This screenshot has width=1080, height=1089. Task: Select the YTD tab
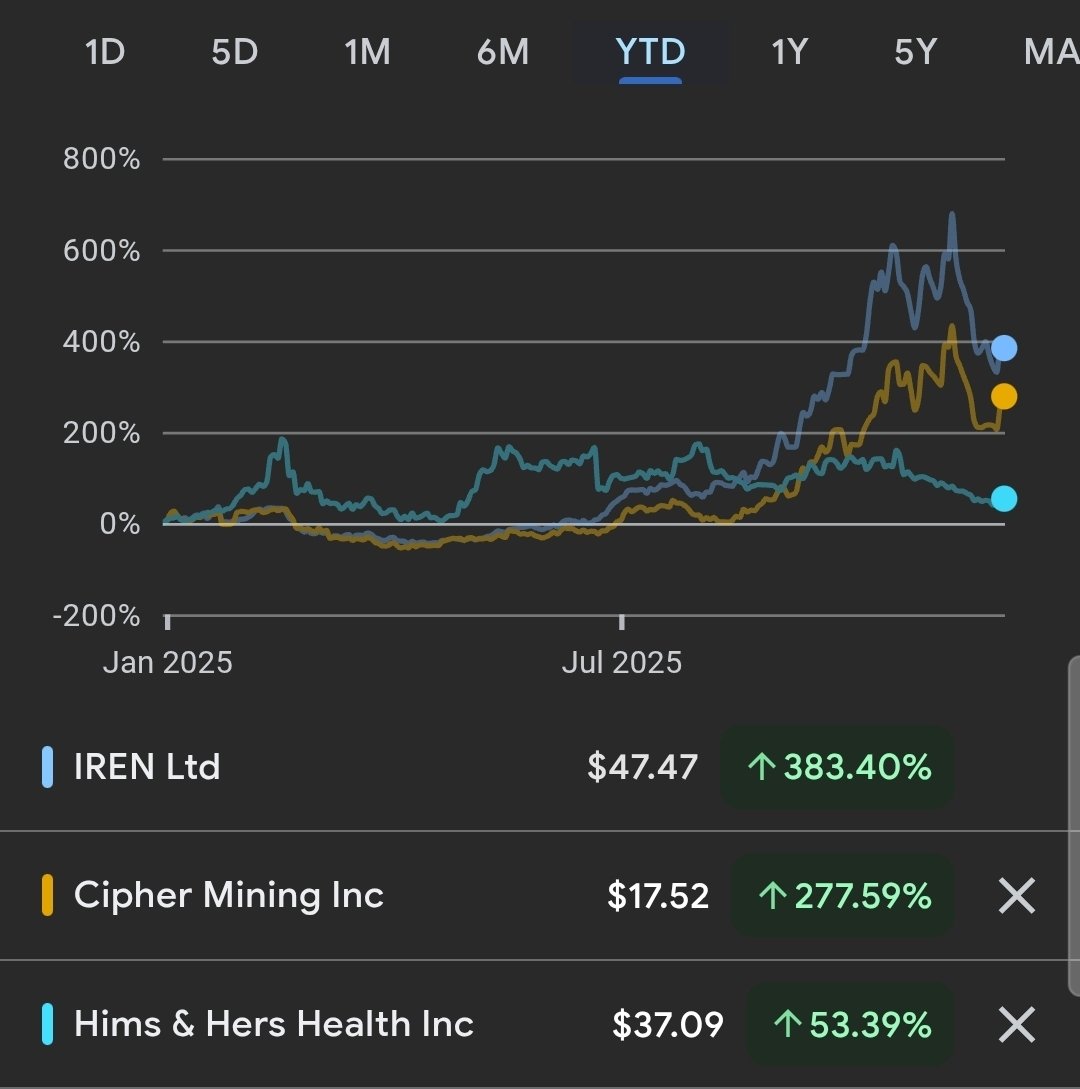coord(649,53)
